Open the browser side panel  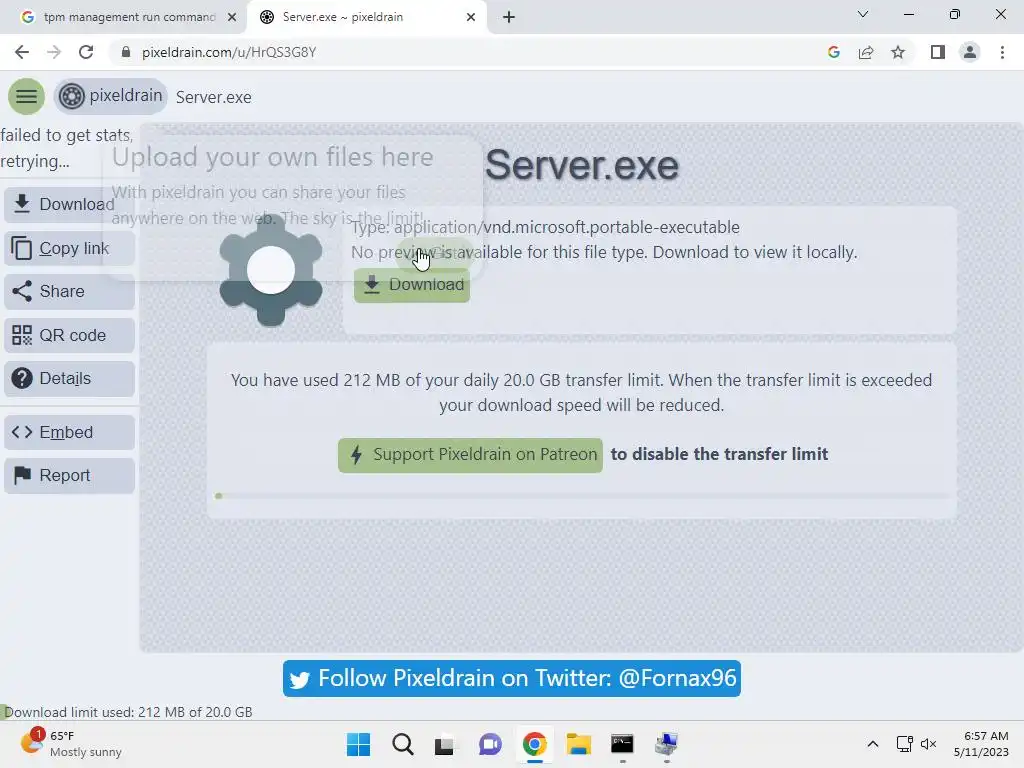938,52
